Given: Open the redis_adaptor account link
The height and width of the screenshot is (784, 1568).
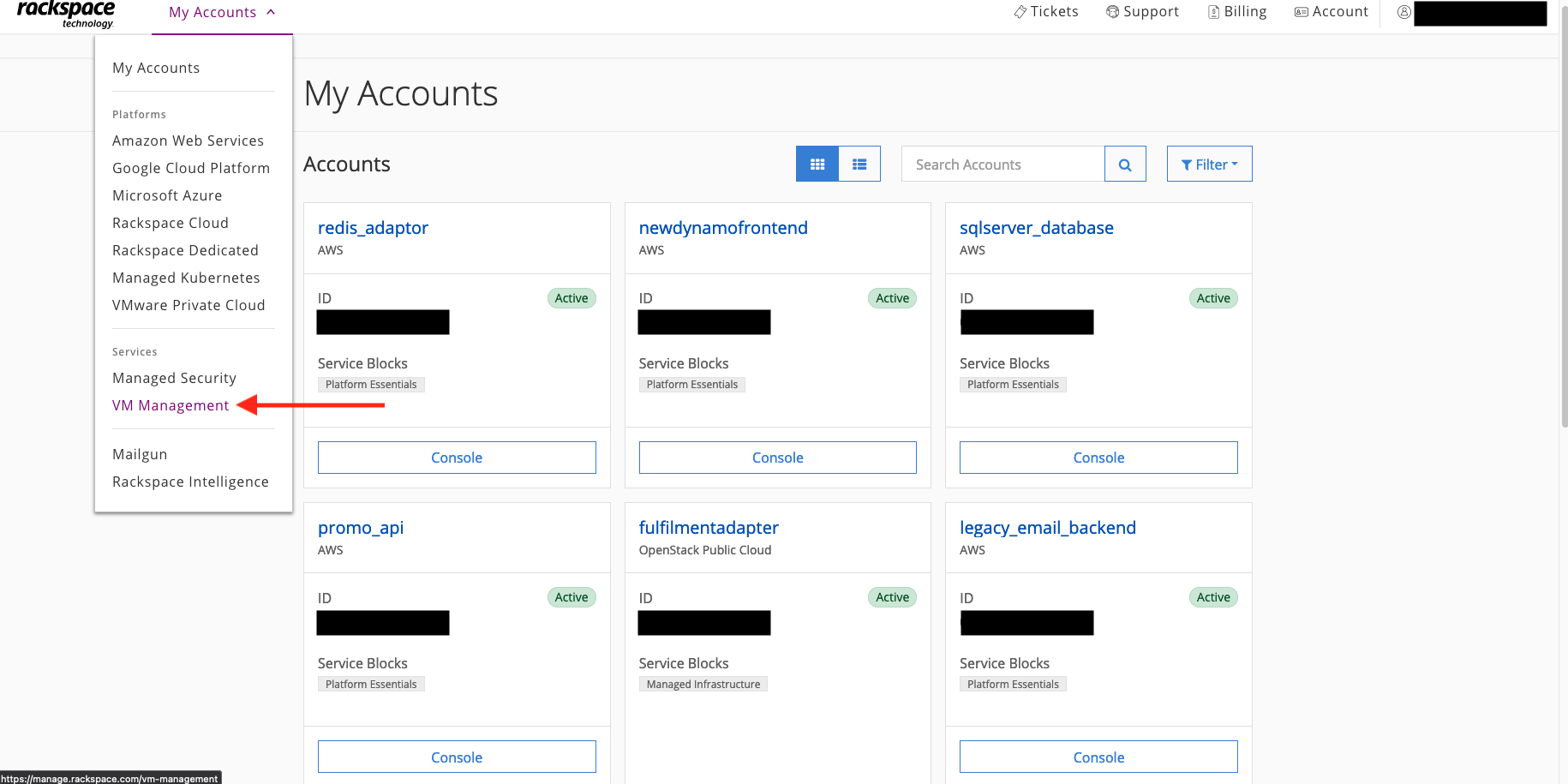Looking at the screenshot, I should pos(372,227).
